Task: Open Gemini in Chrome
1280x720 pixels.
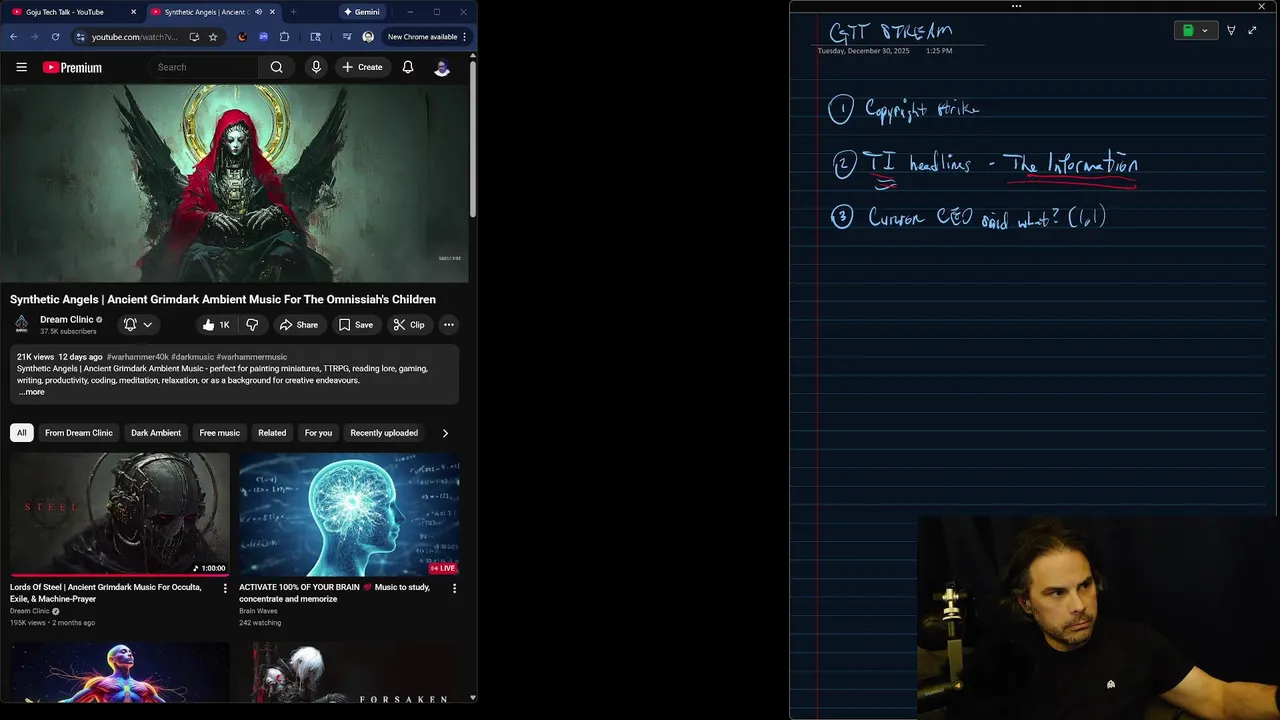Action: click(361, 12)
